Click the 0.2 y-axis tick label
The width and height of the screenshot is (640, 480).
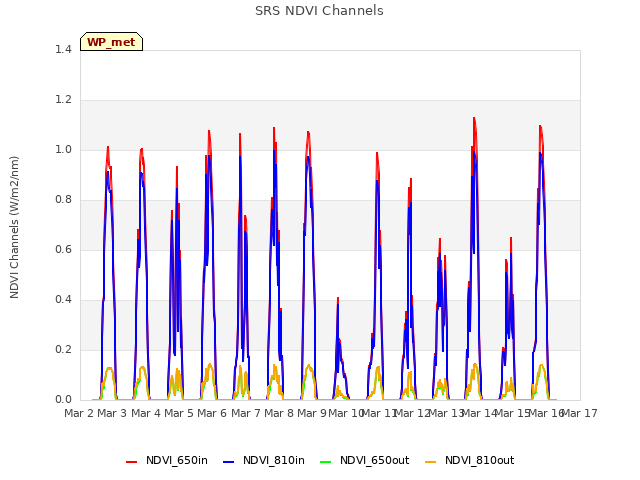pos(63,349)
